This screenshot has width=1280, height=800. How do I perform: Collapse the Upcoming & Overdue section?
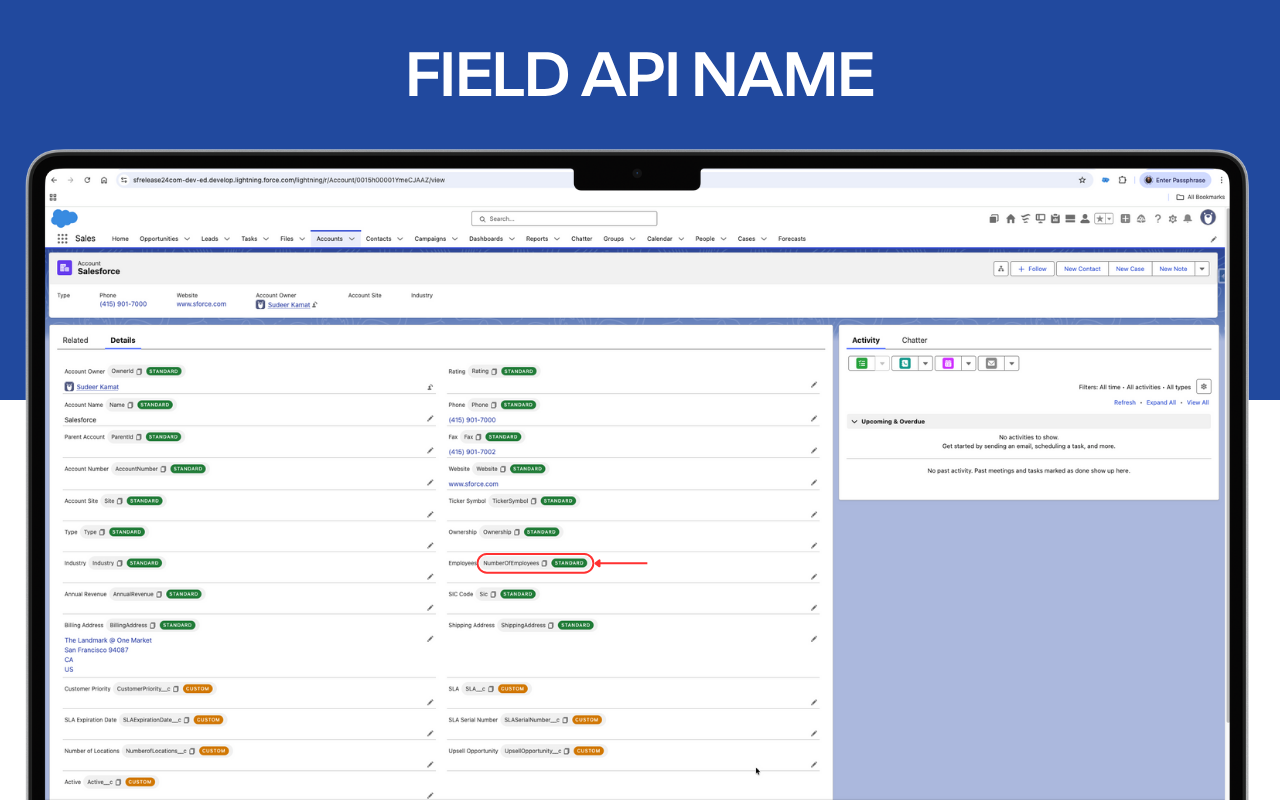point(853,422)
